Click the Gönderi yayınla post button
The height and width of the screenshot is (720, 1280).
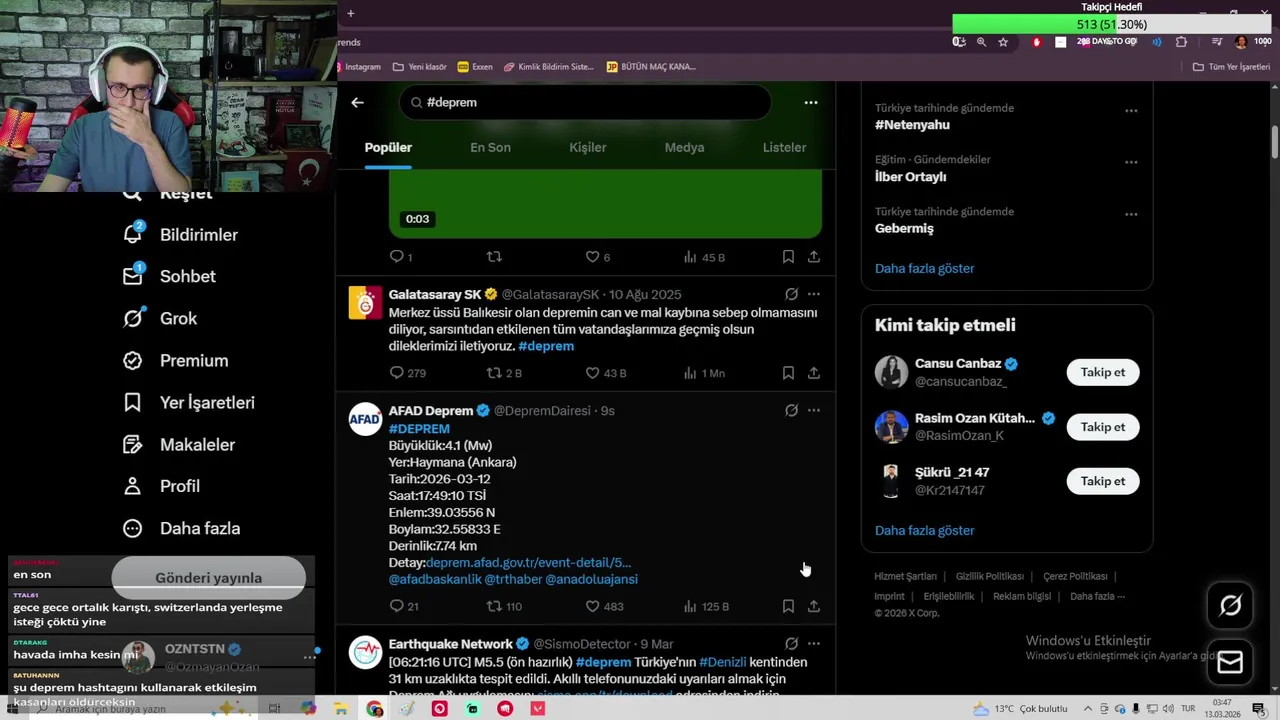pyautogui.click(x=208, y=577)
